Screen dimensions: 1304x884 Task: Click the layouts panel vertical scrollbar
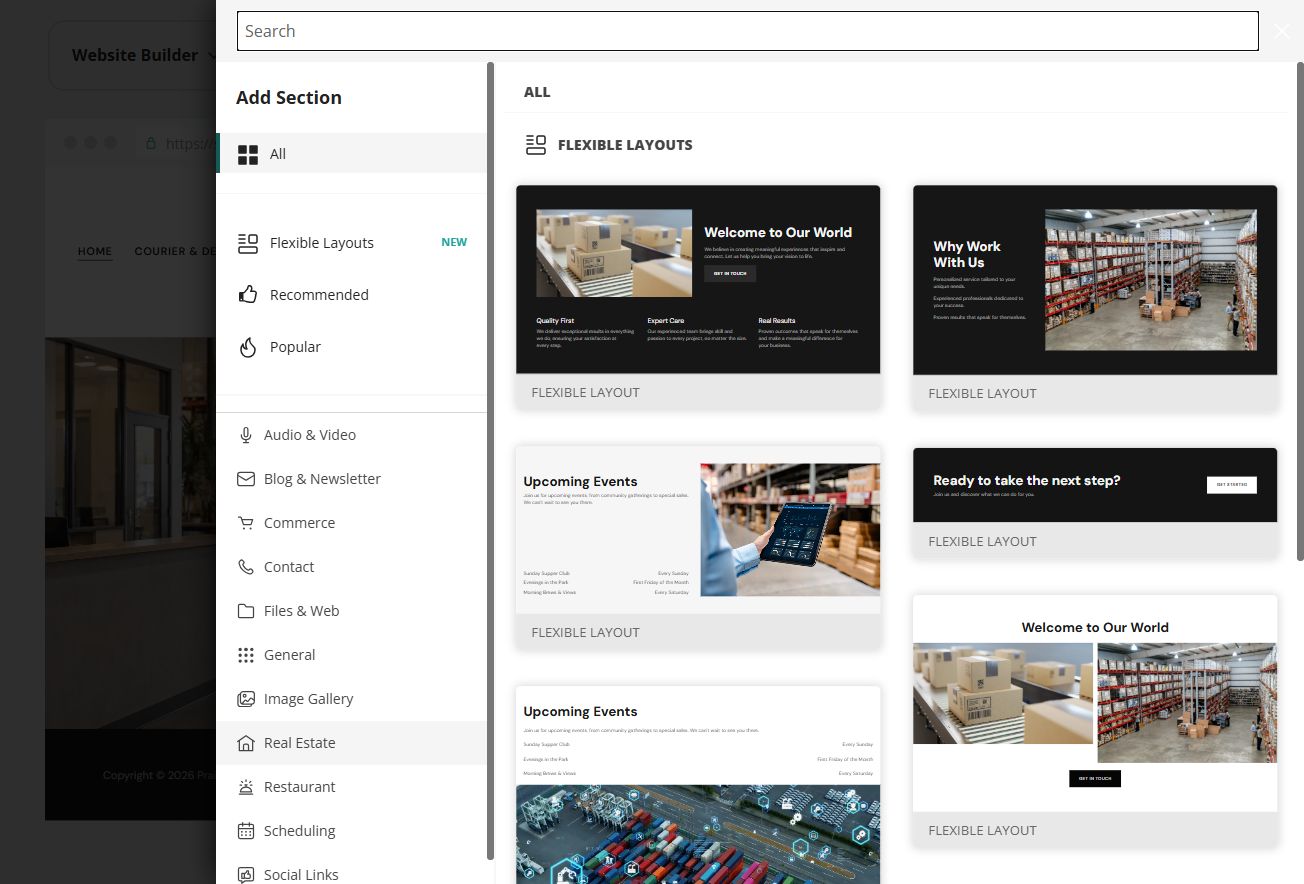(1300, 310)
